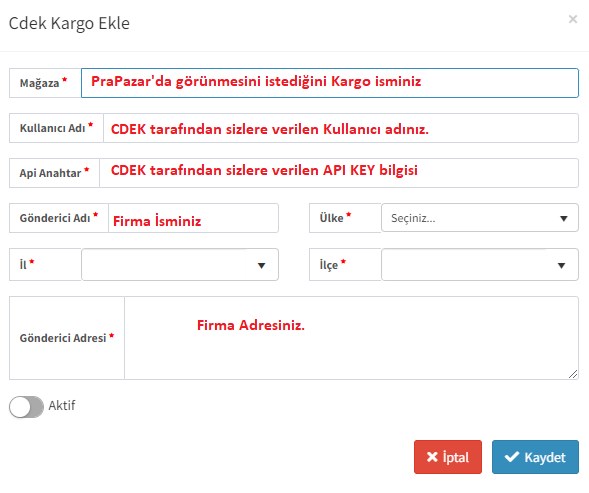Click the İl label
Image resolution: width=589 pixels, height=493 pixels.
tap(23, 265)
